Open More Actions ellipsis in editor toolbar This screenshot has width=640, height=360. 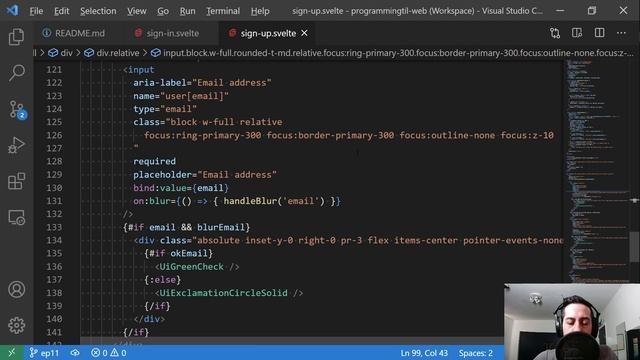pyautogui.click(x=621, y=33)
